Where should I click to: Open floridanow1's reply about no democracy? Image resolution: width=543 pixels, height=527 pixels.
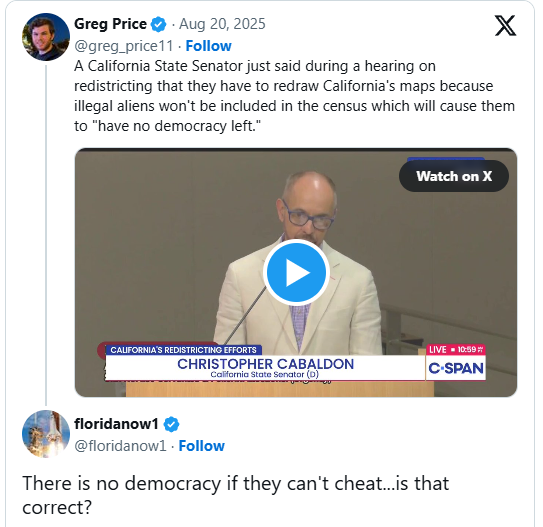point(235,495)
